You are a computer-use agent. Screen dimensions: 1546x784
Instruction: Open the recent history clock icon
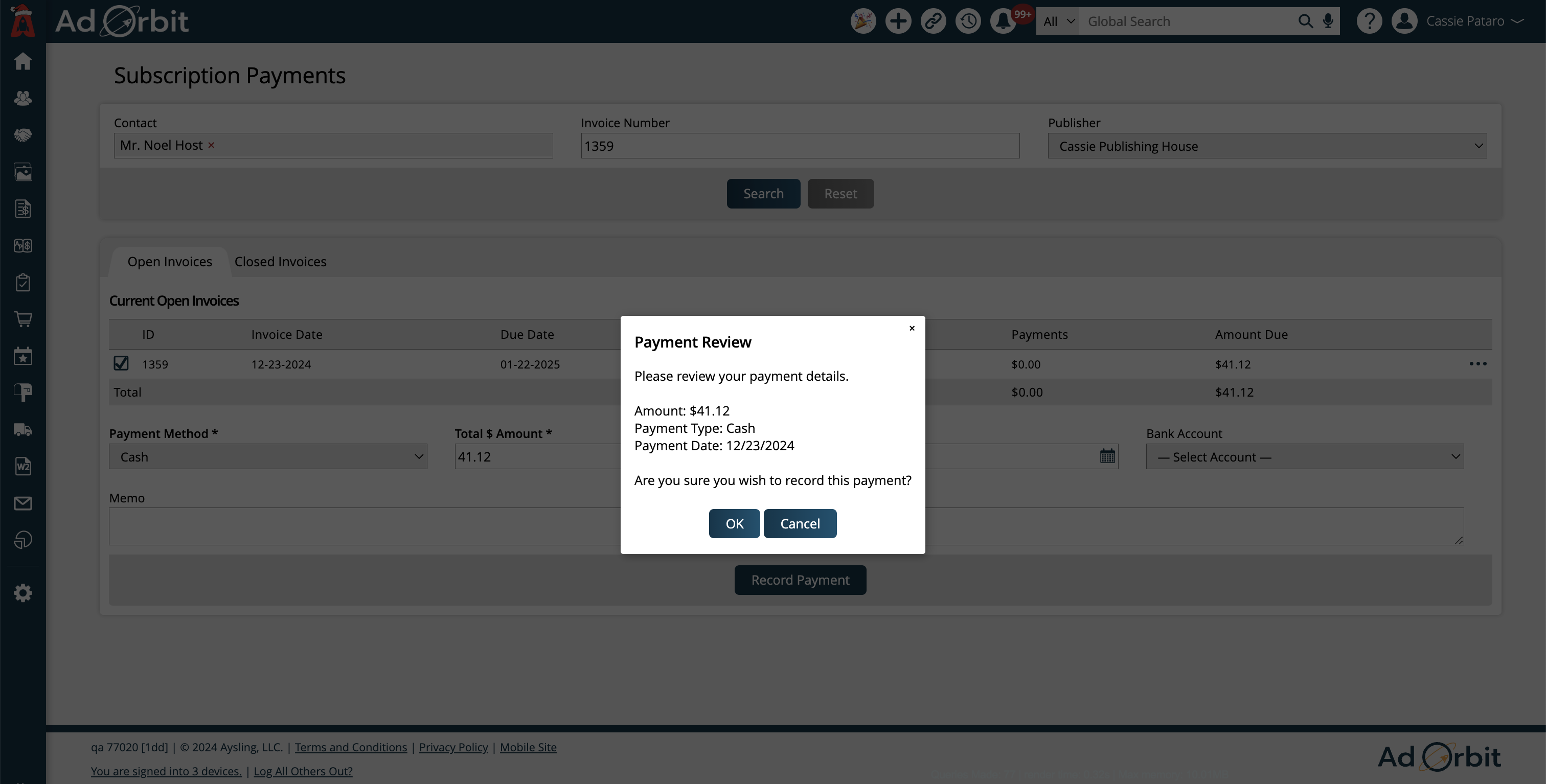click(x=967, y=20)
